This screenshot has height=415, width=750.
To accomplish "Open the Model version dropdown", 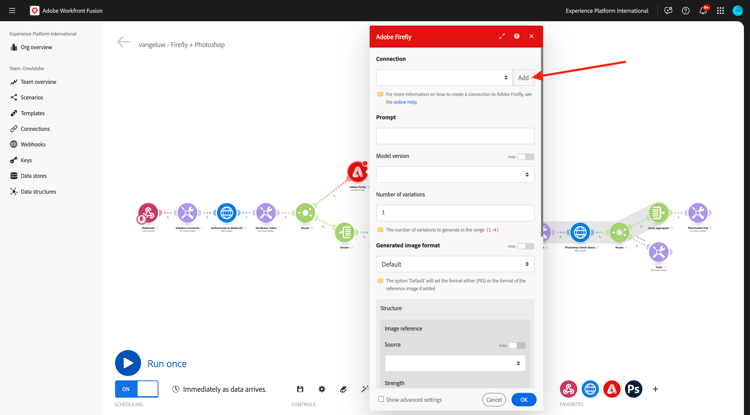I will pyautogui.click(x=455, y=175).
